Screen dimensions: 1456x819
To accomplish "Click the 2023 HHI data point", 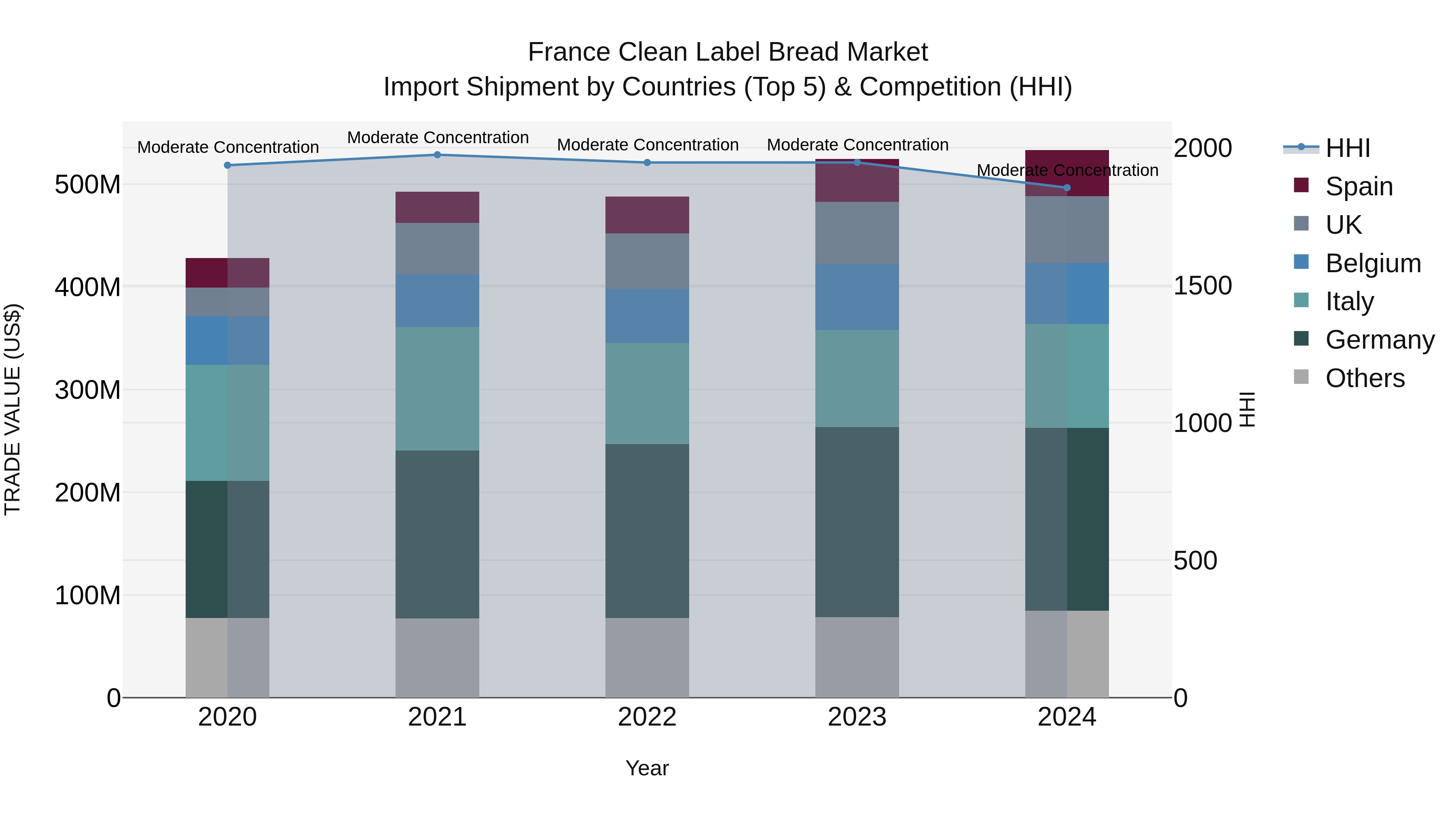I will pos(857,163).
